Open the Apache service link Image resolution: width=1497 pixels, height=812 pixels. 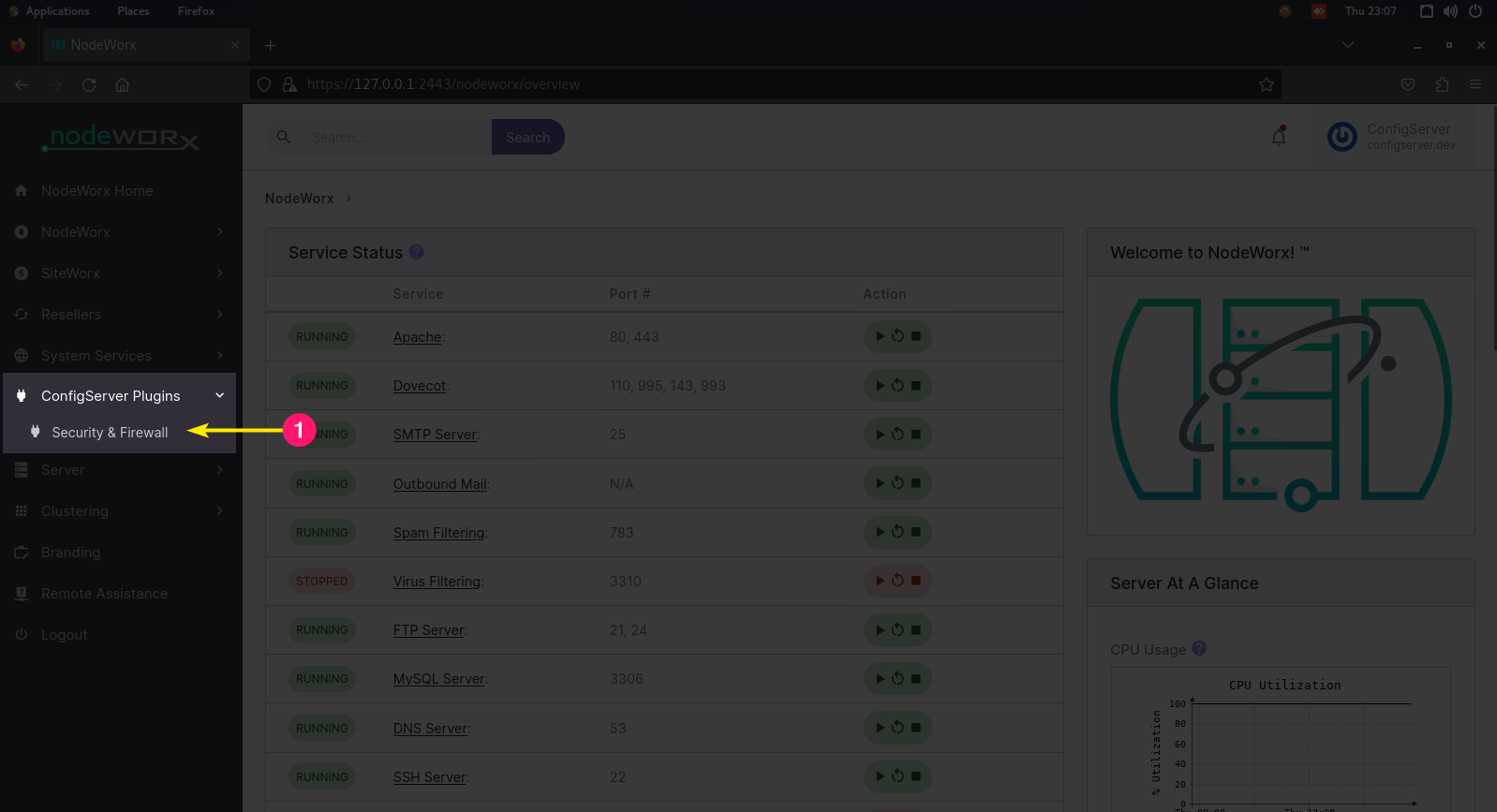pyautogui.click(x=417, y=337)
